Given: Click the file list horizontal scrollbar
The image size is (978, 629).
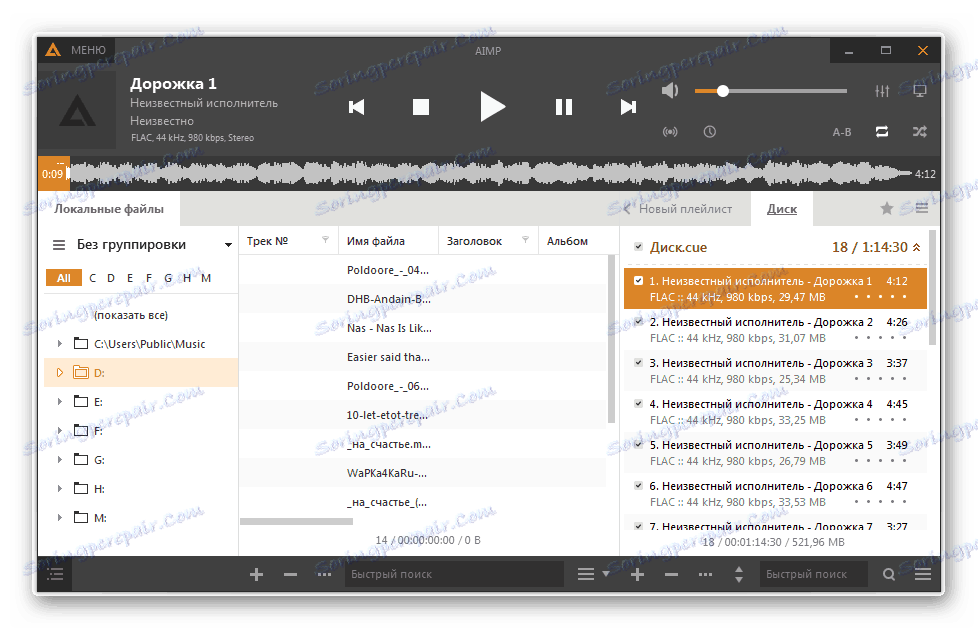Looking at the screenshot, I should point(296,521).
